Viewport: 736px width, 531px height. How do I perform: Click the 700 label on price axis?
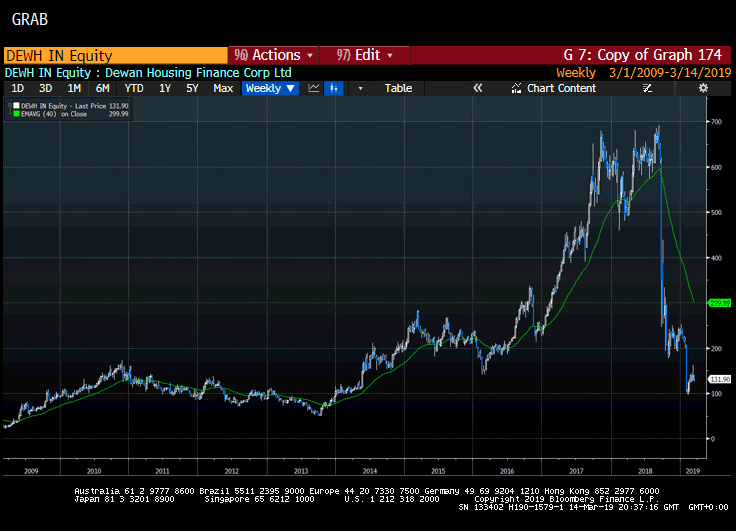[716, 122]
